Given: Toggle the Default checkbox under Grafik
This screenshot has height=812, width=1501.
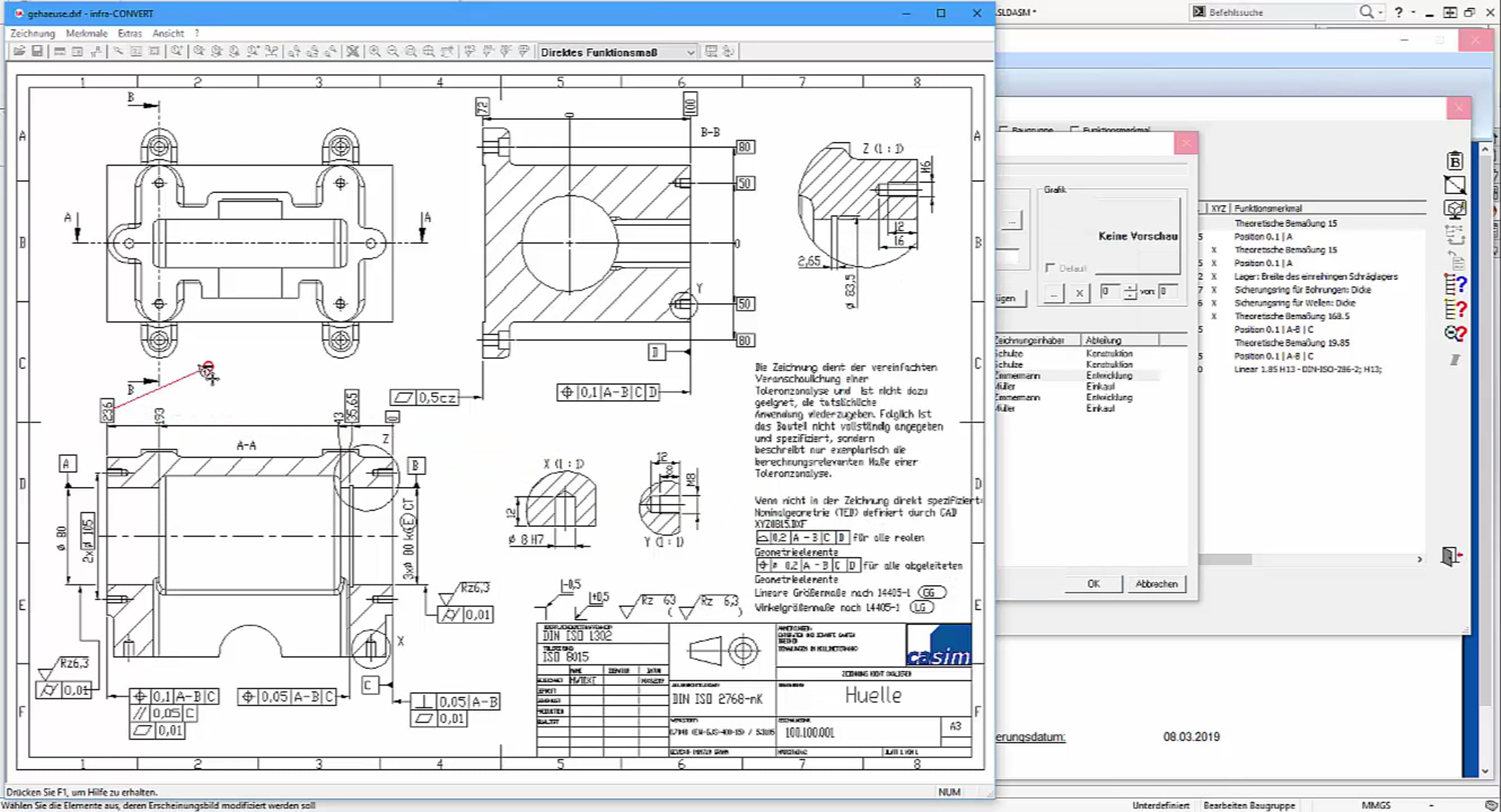Looking at the screenshot, I should [x=1050, y=268].
